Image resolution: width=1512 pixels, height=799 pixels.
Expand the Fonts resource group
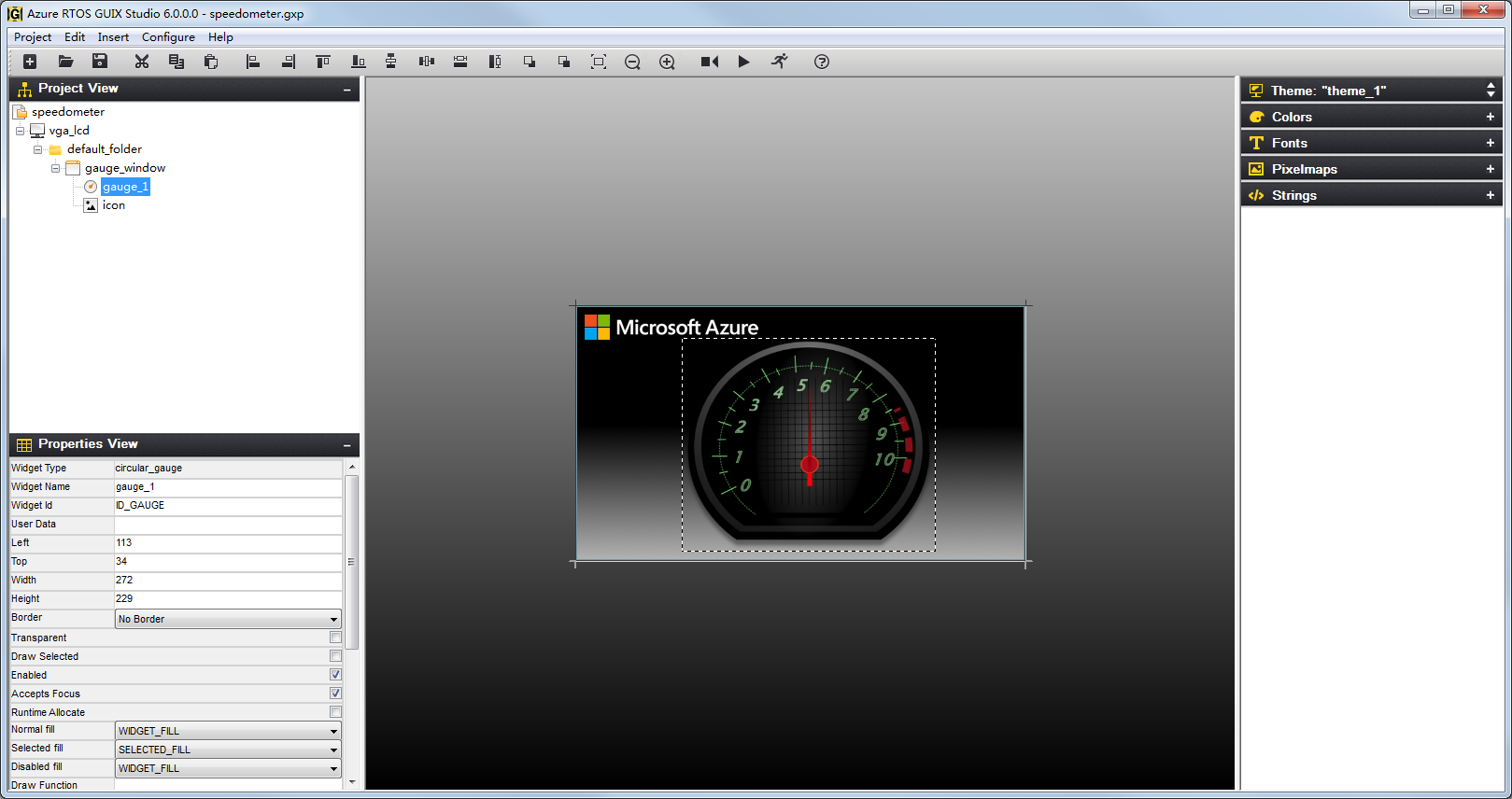(1491, 143)
